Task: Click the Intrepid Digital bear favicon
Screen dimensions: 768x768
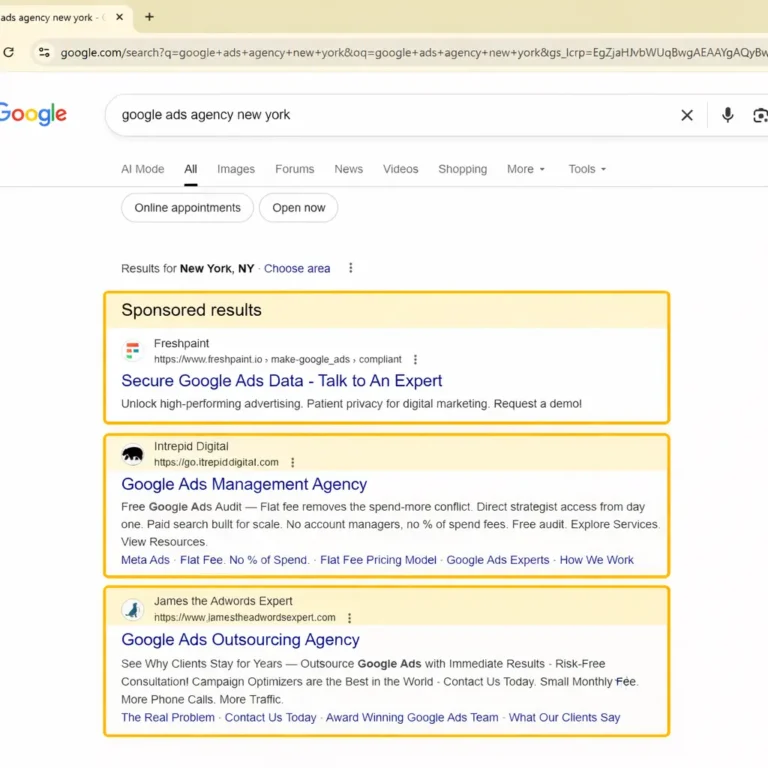Action: point(133,454)
